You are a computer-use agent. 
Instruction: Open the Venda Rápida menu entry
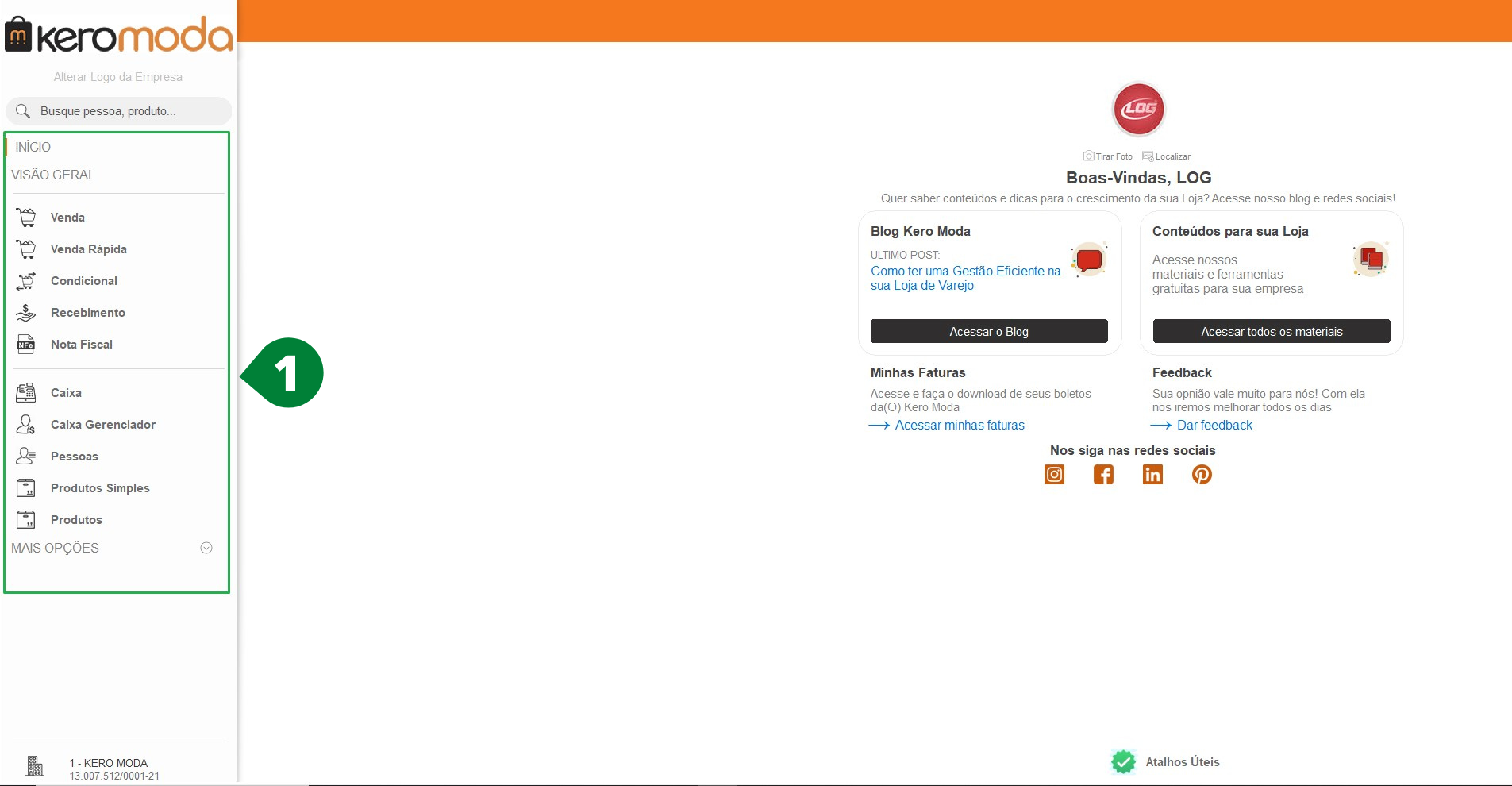click(x=89, y=249)
